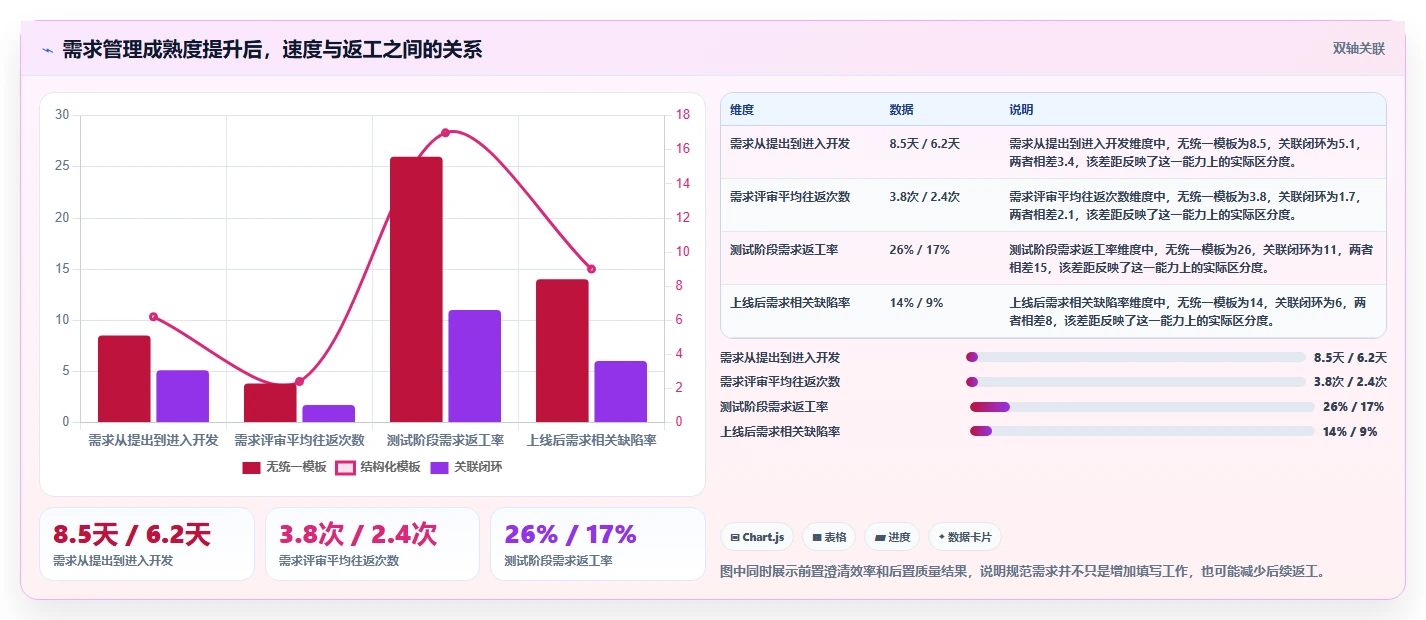Click the 上线后需求相关缺陷率 progress bar
The height and width of the screenshot is (620, 1426).
click(1142, 431)
